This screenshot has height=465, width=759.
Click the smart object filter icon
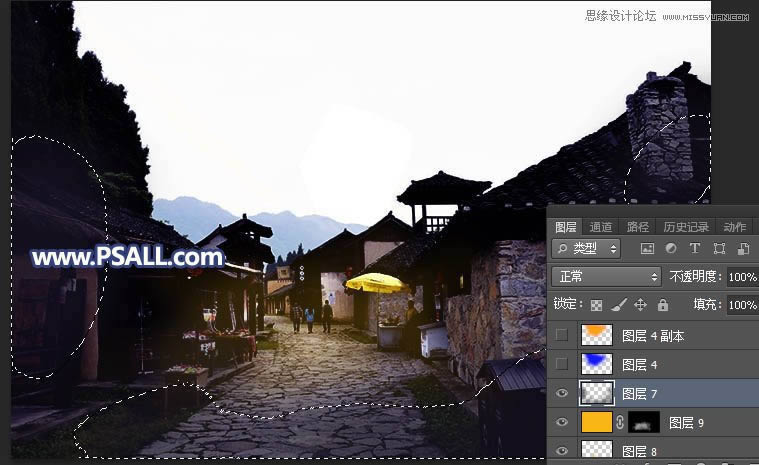click(x=743, y=249)
